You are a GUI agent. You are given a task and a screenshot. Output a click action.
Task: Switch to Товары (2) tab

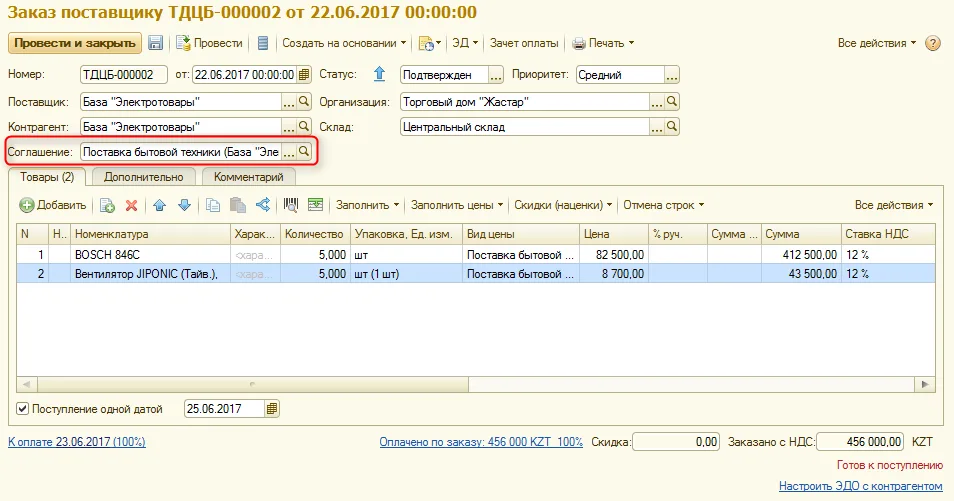click(47, 177)
